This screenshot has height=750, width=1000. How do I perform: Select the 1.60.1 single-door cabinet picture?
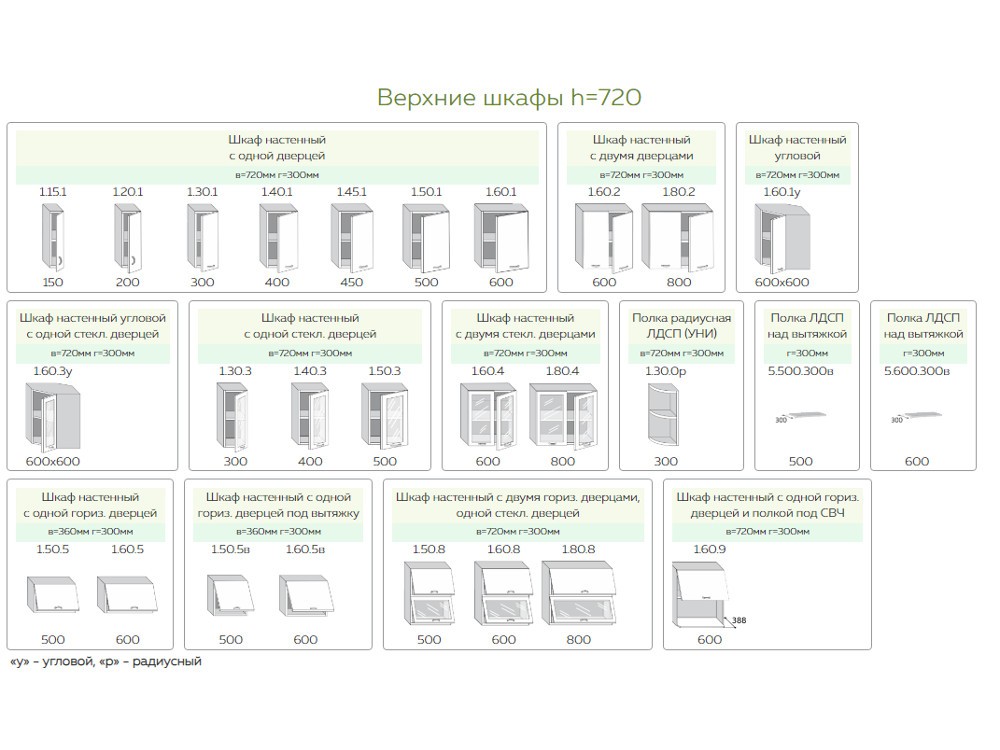[500, 237]
